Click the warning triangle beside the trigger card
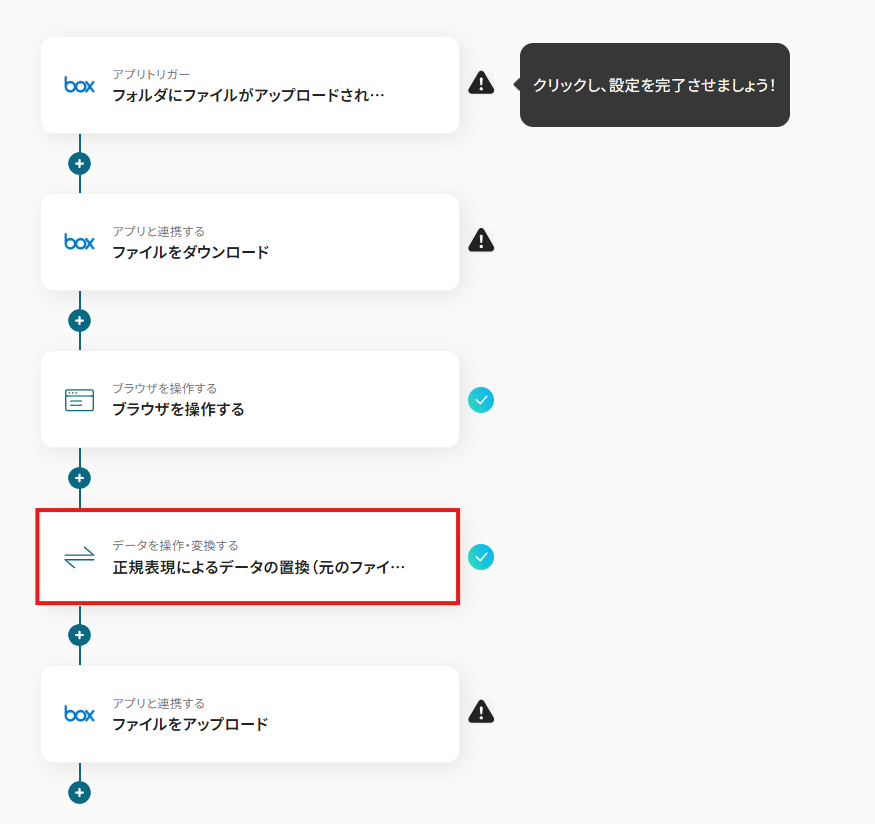Screen dimensions: 875x824 coord(481,83)
